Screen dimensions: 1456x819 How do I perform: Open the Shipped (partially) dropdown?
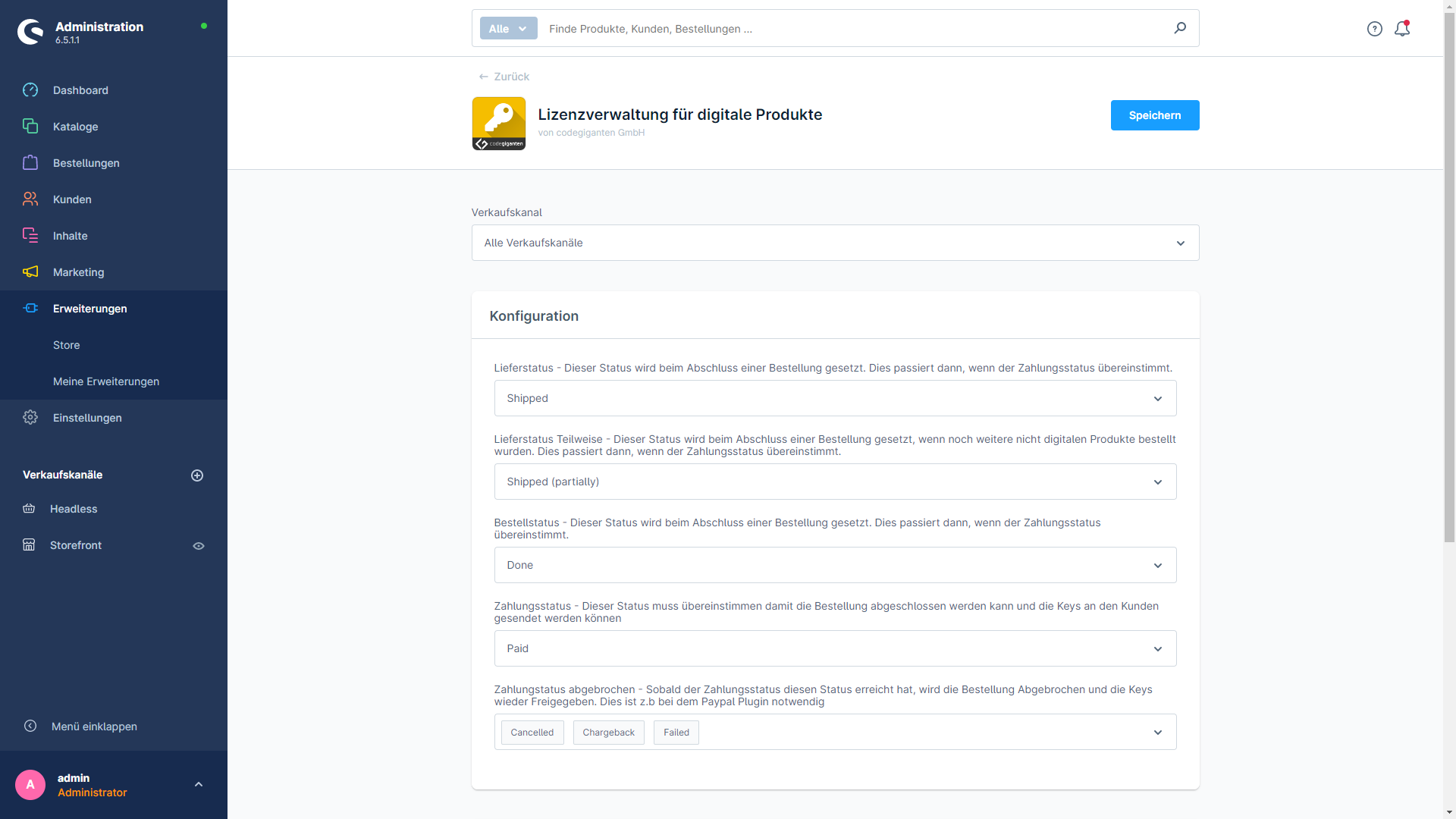tap(836, 482)
